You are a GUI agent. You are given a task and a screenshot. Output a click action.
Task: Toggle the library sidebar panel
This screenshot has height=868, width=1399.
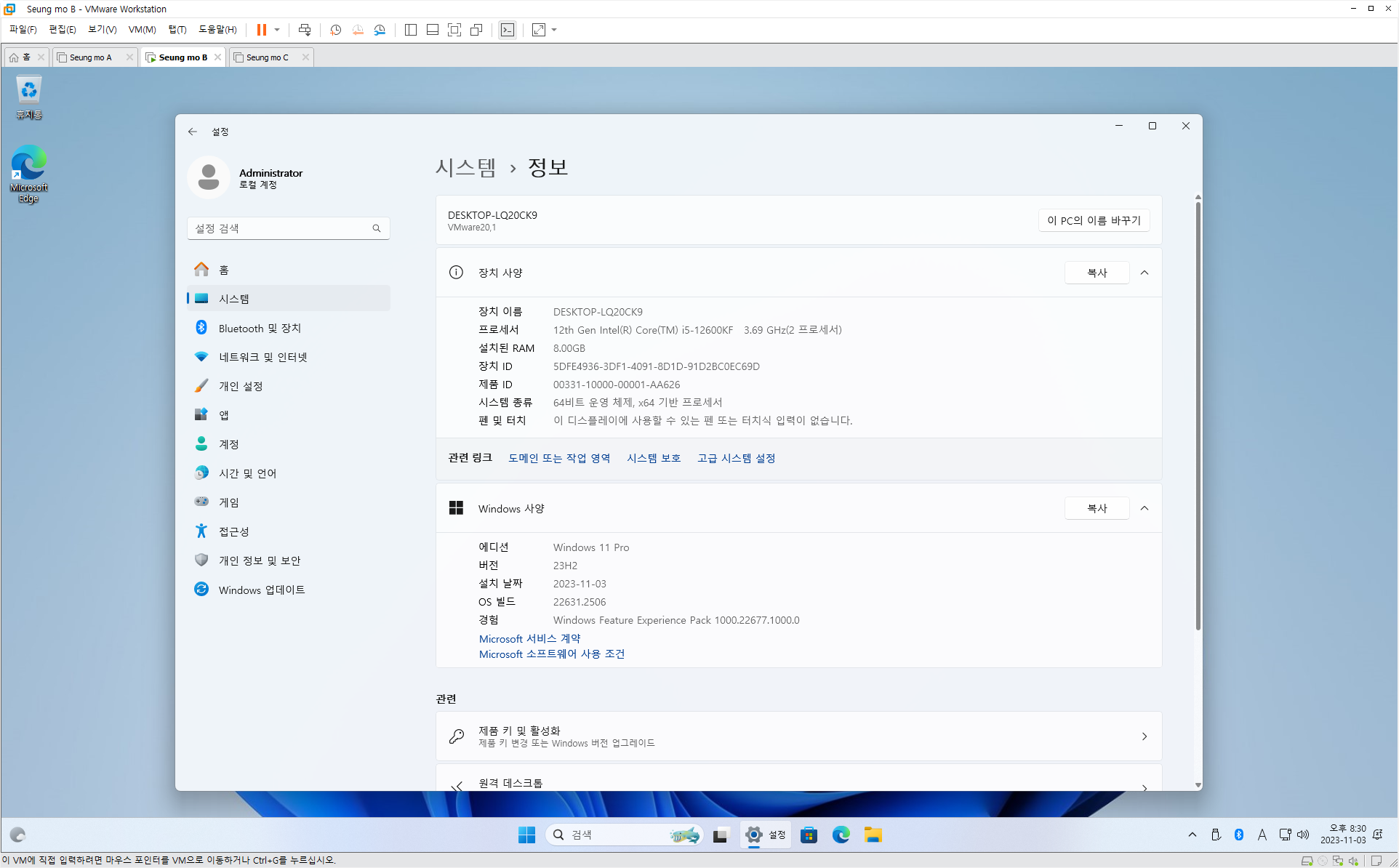coord(411,30)
